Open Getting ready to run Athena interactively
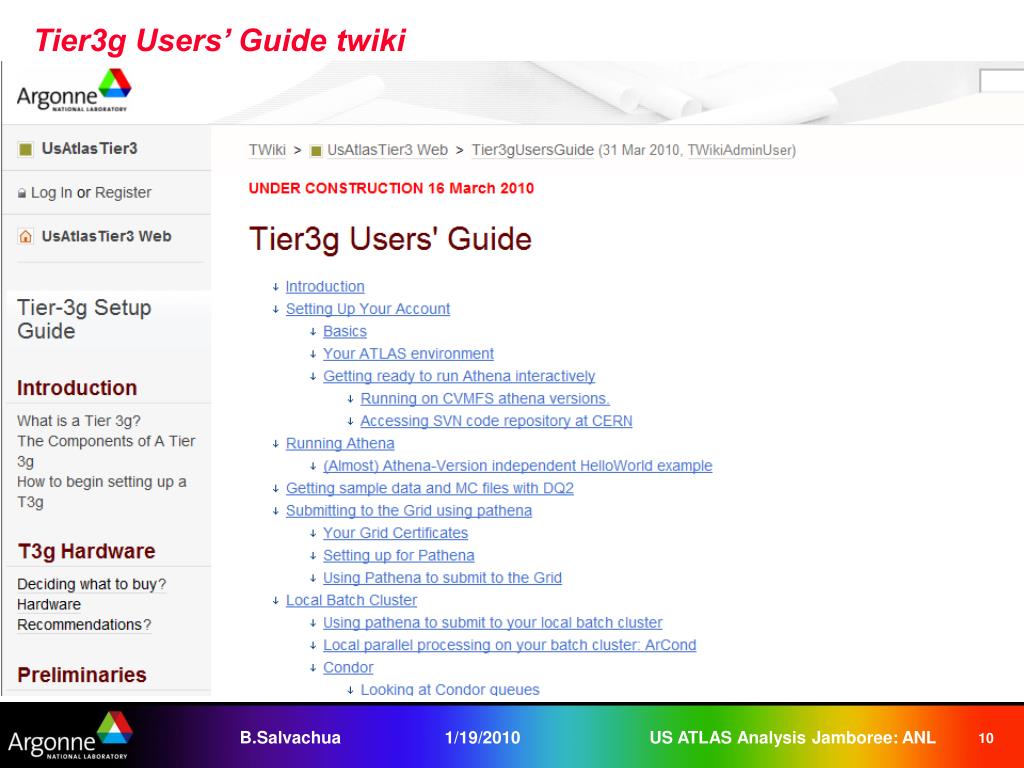Viewport: 1024px width, 768px height. tap(459, 376)
